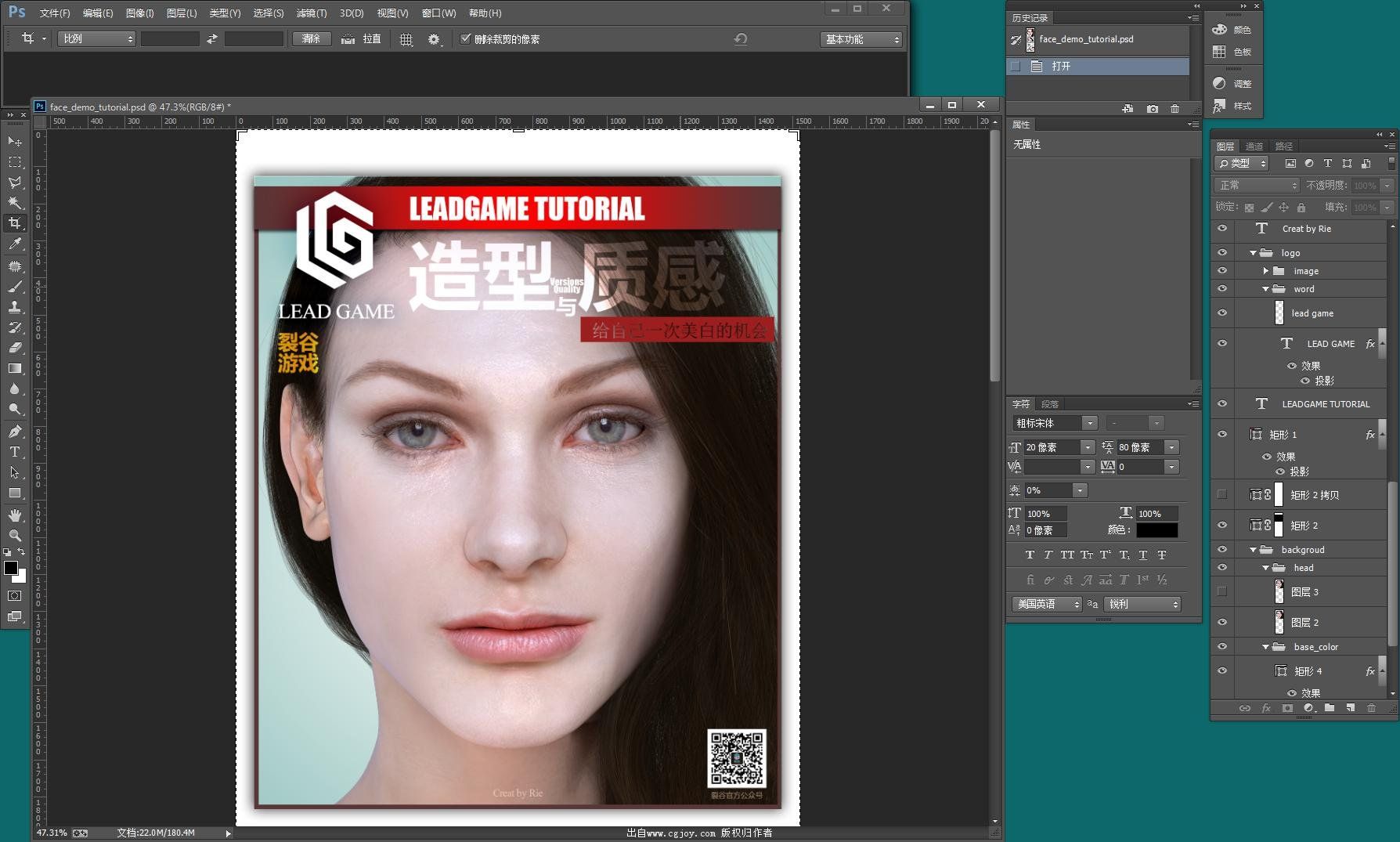The image size is (1400, 842).
Task: Expand the image layer group
Action: pos(1265,271)
